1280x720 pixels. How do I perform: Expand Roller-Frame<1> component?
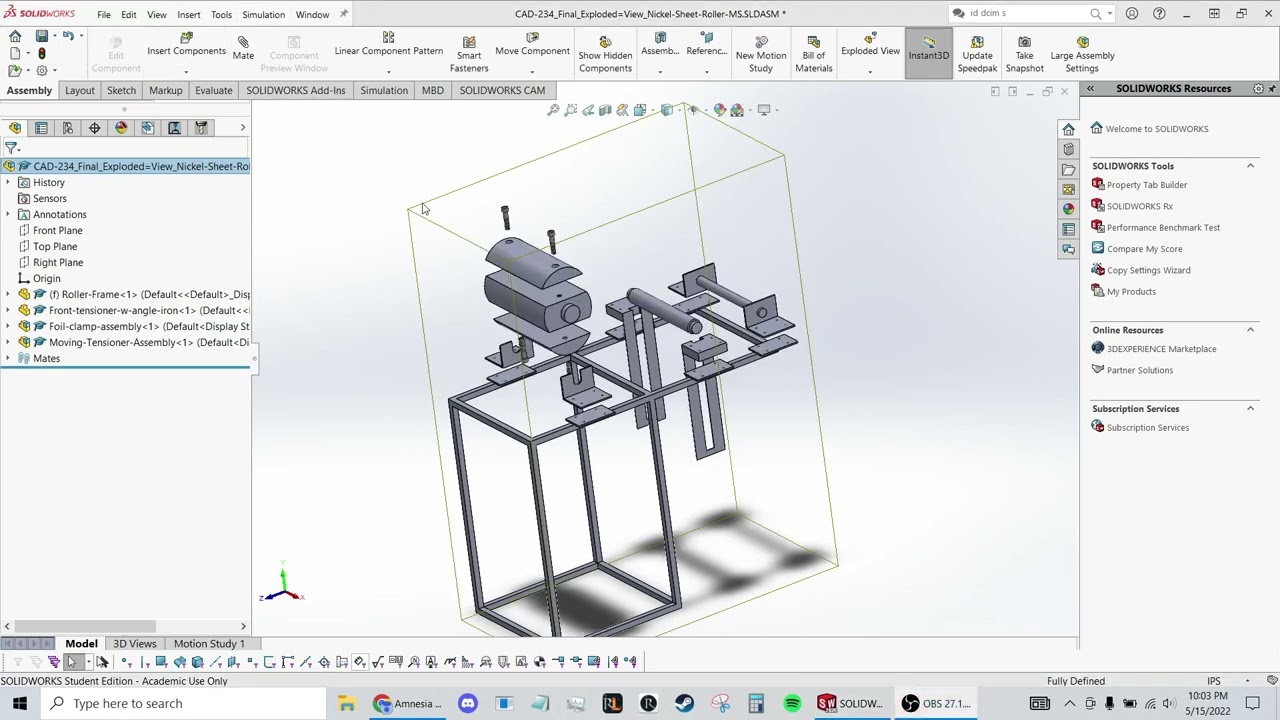coord(8,294)
